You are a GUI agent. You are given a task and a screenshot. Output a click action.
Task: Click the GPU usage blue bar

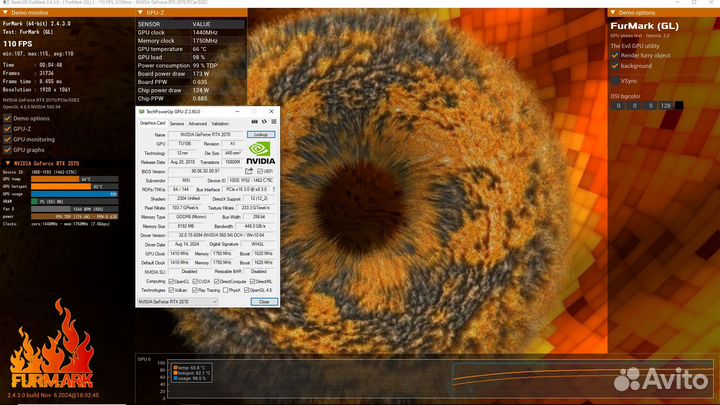74,194
